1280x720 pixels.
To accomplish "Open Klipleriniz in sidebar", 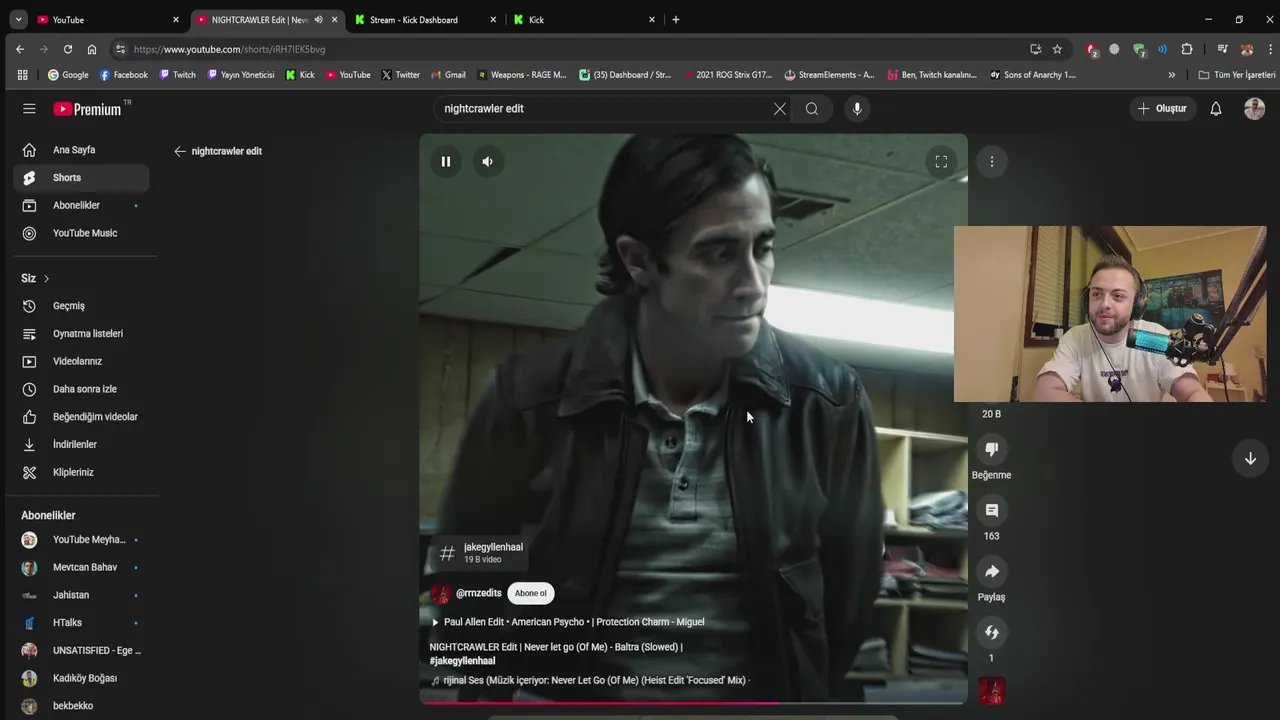I will [x=80, y=472].
